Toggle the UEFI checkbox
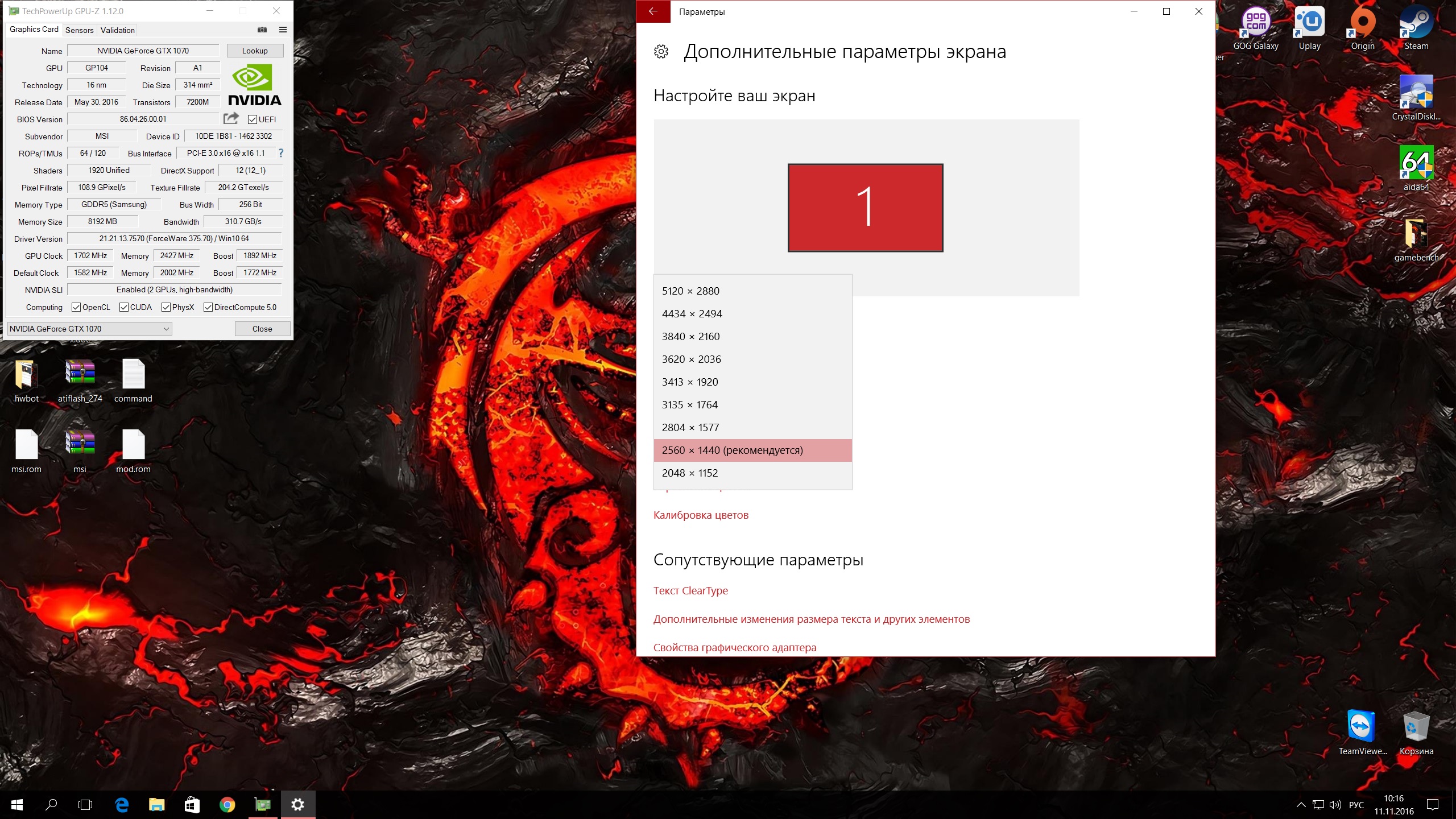Screen dimensions: 1456x819 pos(253,119)
